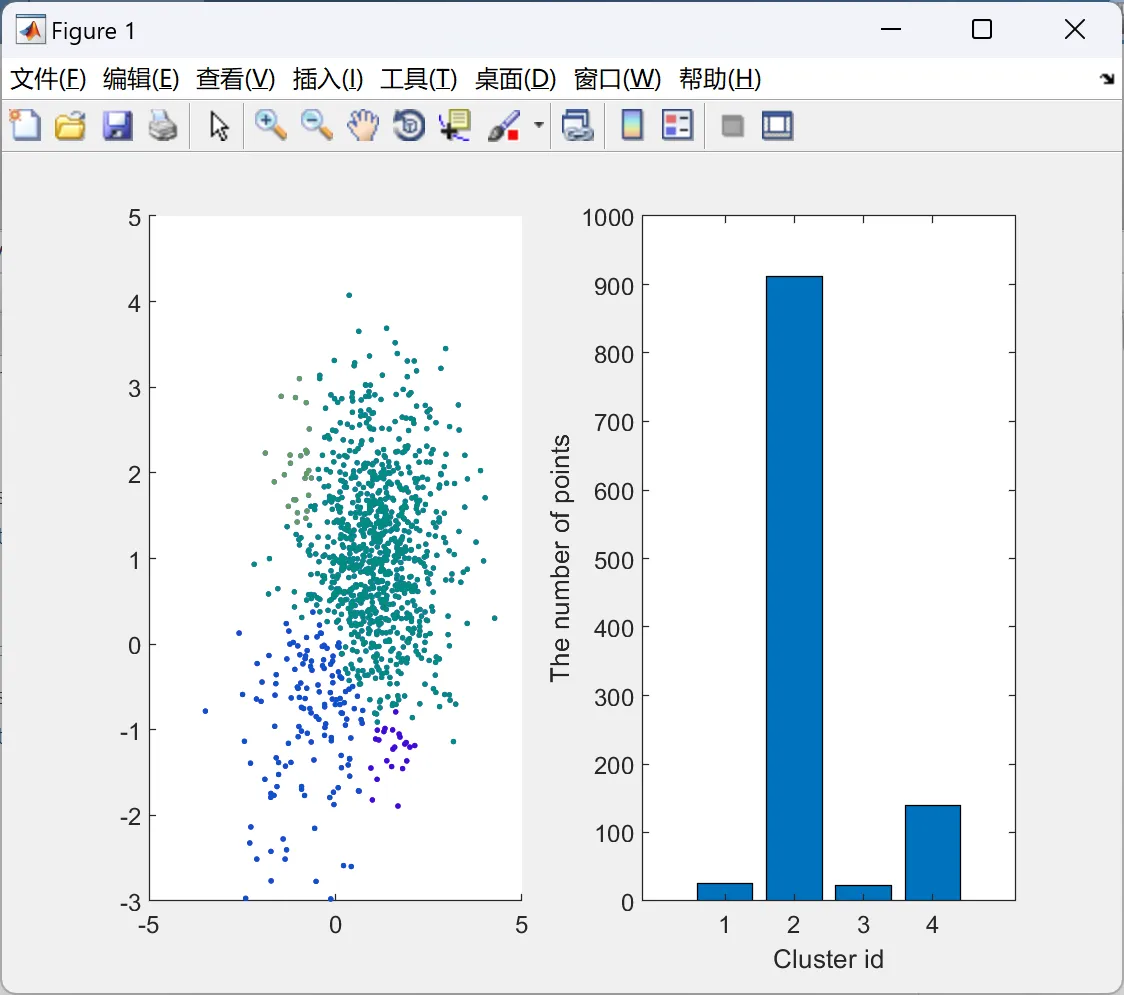Insert a colorbar via toolbar icon

(x=632, y=125)
